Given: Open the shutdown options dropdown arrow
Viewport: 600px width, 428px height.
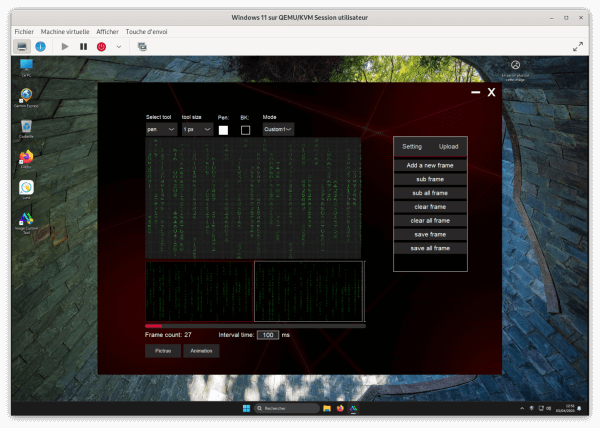Looking at the screenshot, I should pos(119,46).
